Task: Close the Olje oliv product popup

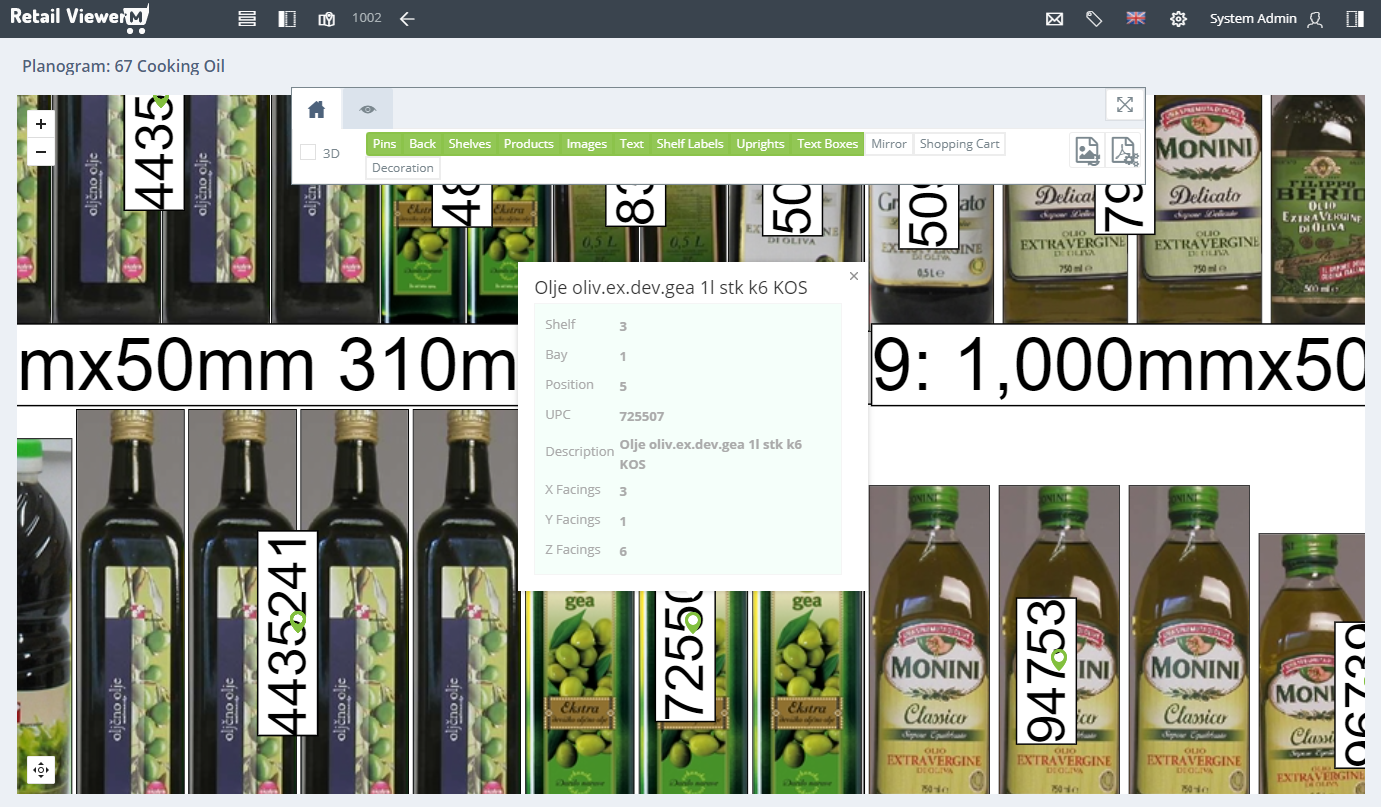Action: (854, 276)
